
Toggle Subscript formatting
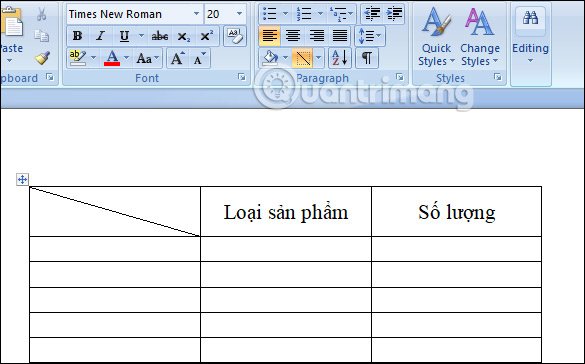(x=183, y=36)
